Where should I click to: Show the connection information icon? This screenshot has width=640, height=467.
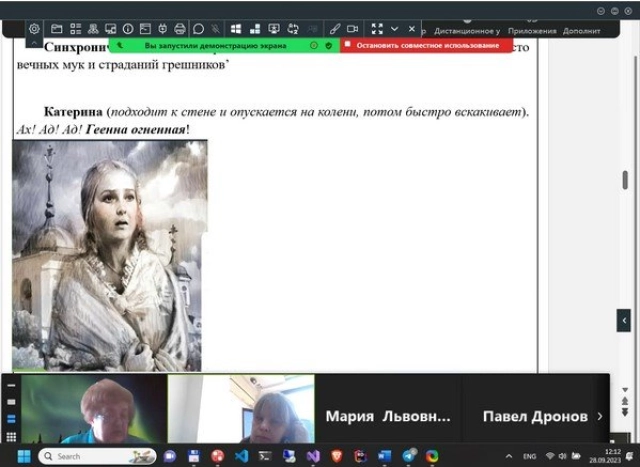128,29
